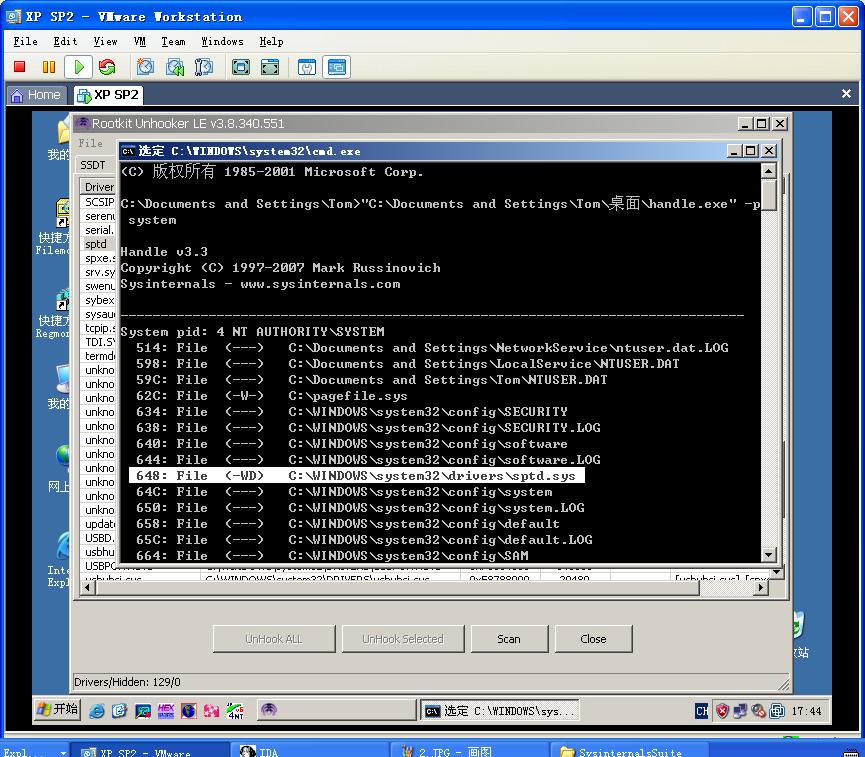This screenshot has height=757, width=865.
Task: Click the 开始 Start button in guest
Action: (x=58, y=710)
